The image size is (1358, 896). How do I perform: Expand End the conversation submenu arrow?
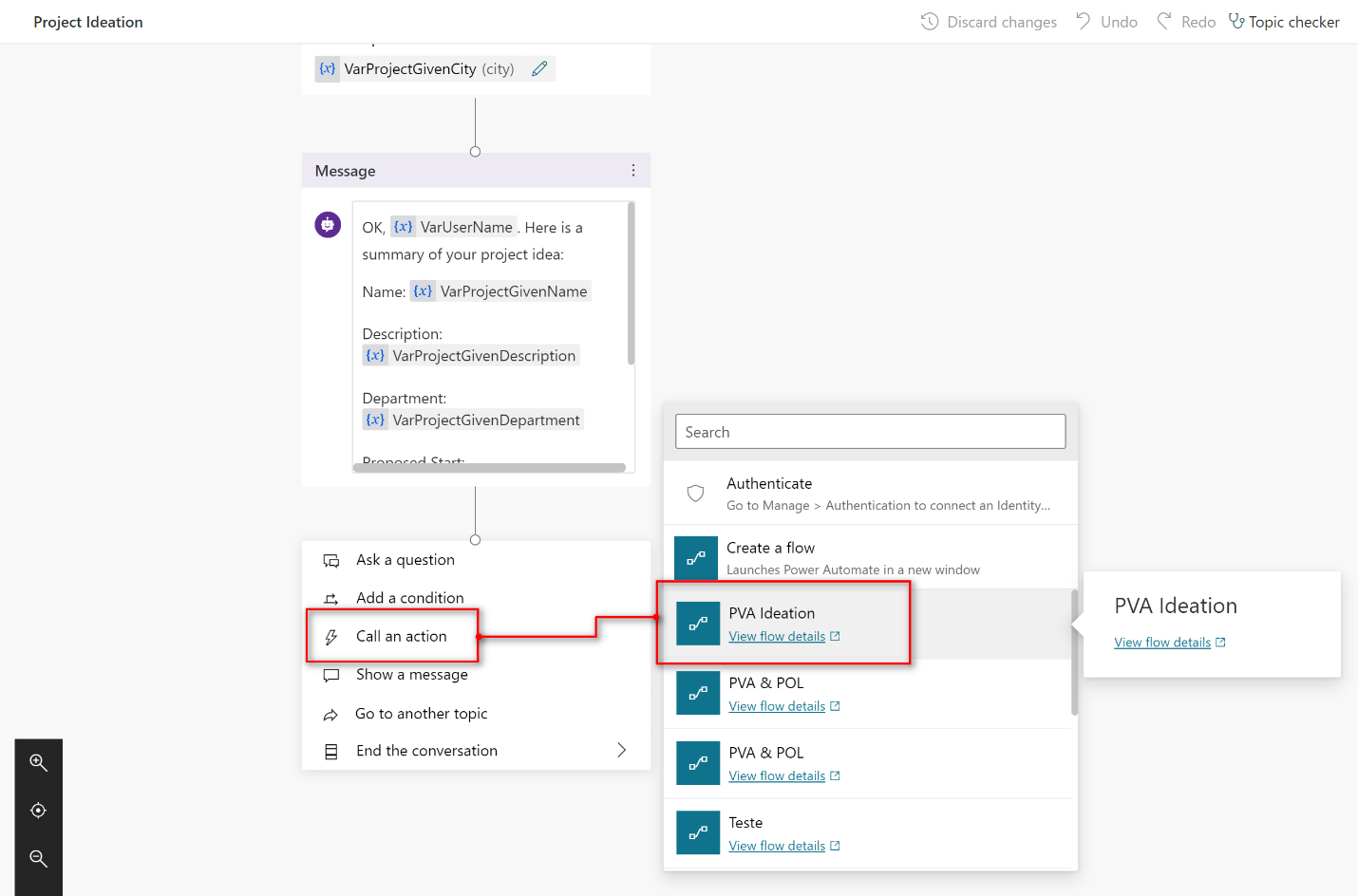click(622, 751)
